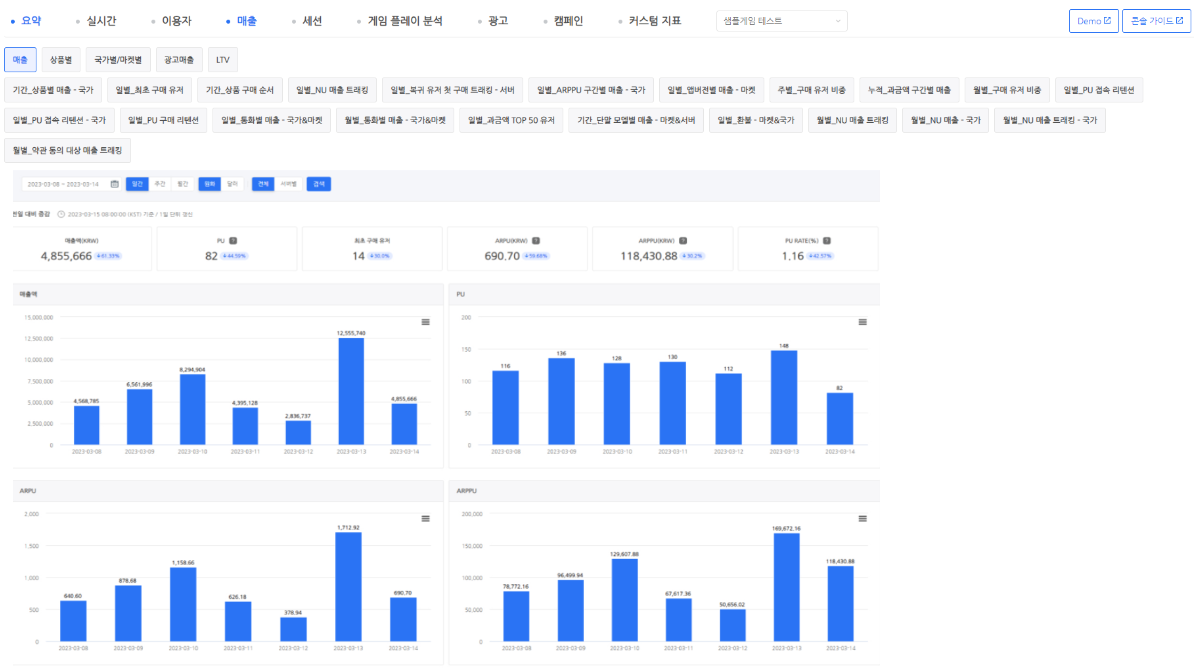
Task: Open the 일별_NU 매출 트래킹 report
Action: tap(332, 90)
